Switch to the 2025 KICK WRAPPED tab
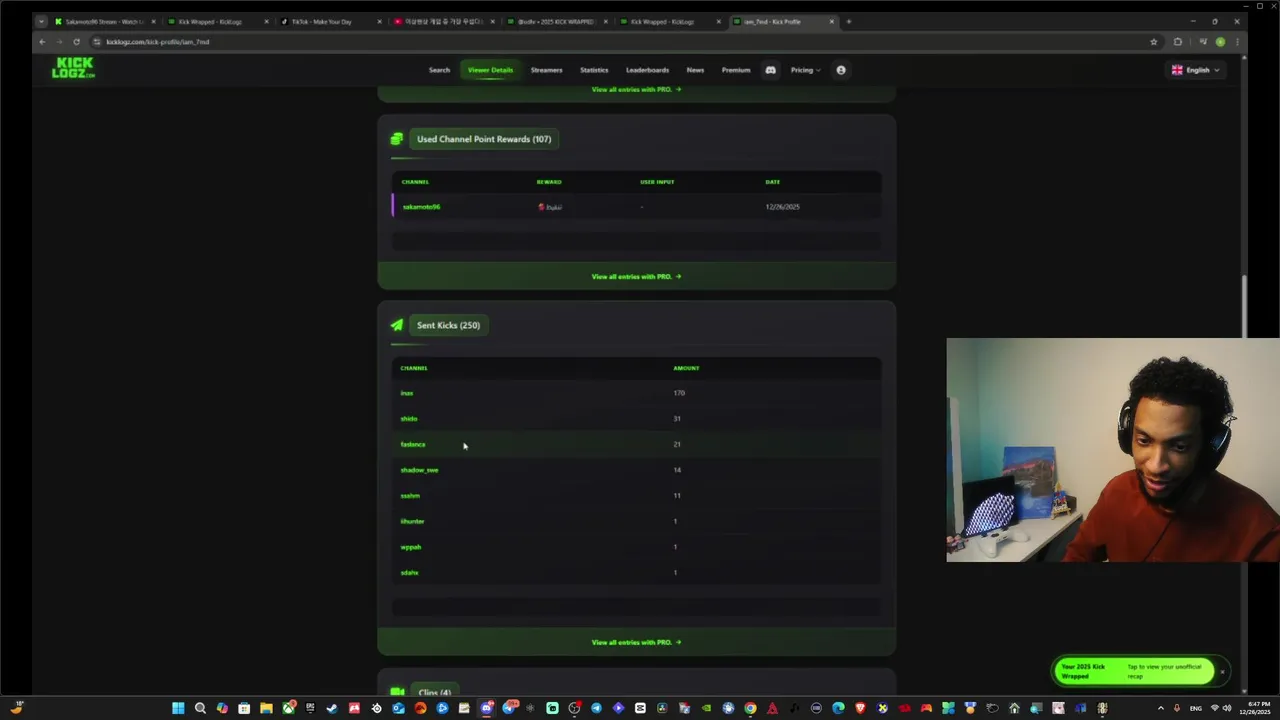 [x=557, y=21]
